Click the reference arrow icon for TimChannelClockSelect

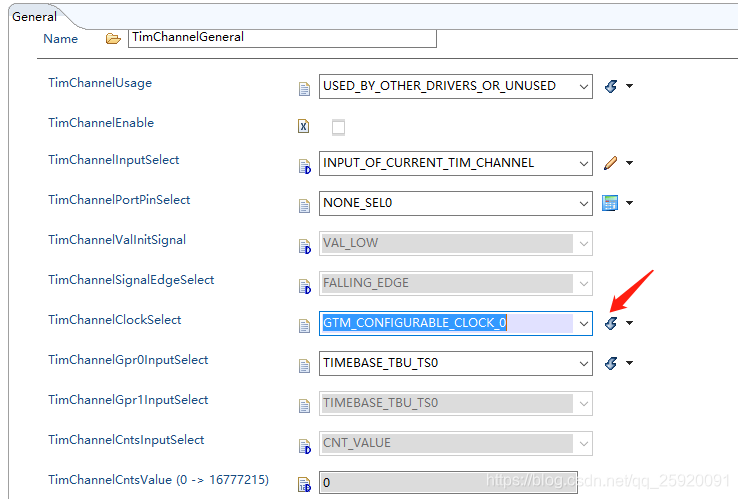[x=611, y=323]
